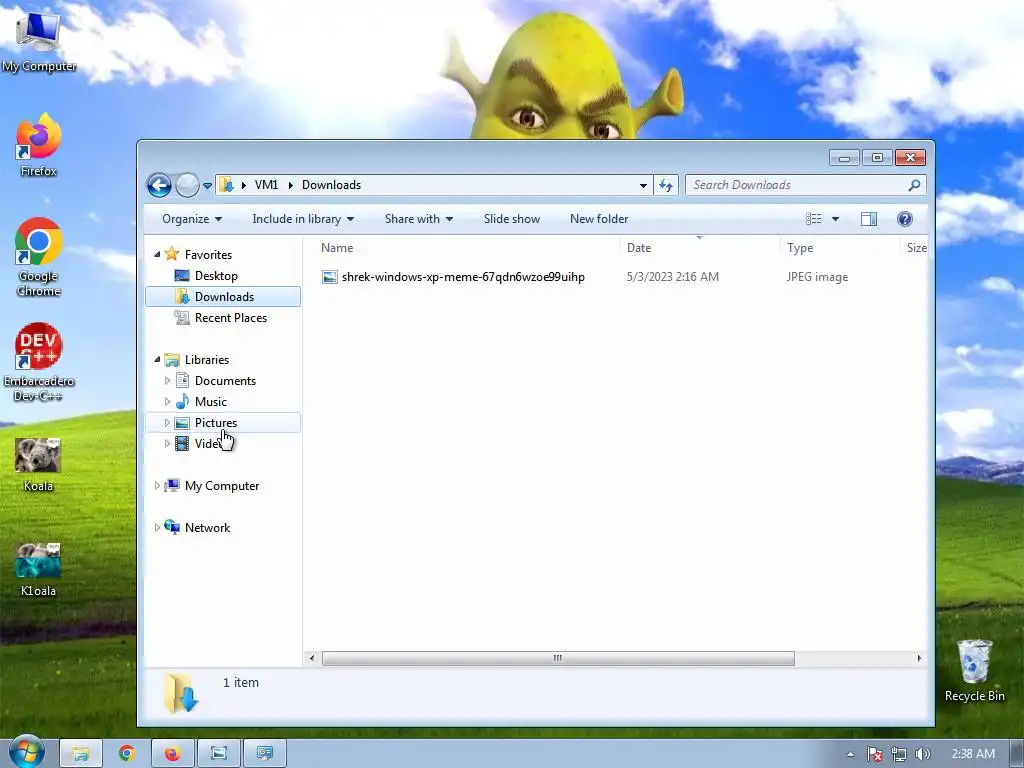Expand the Pictures library
Image resolution: width=1024 pixels, height=768 pixels.
coord(167,423)
